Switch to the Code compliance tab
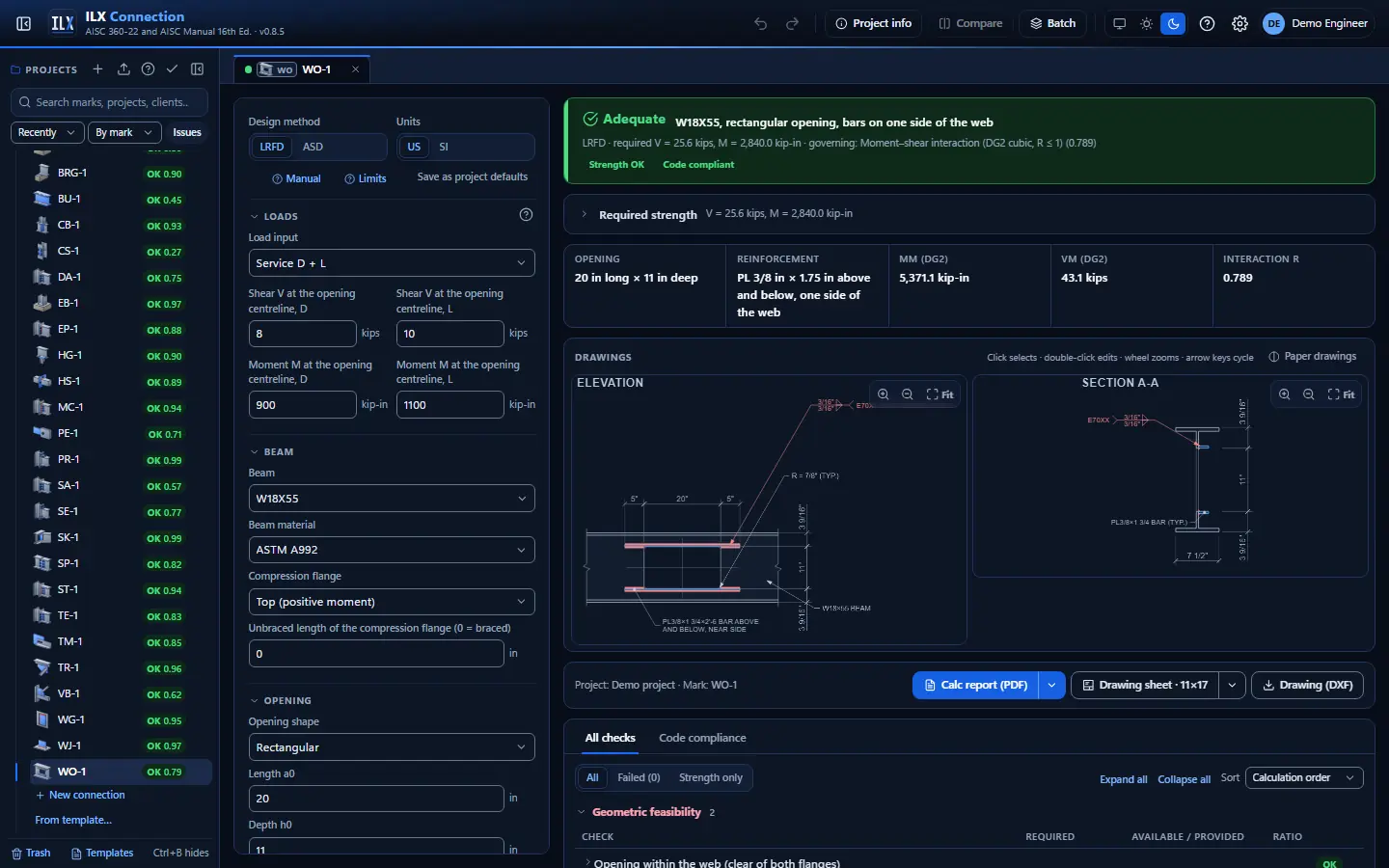 [702, 738]
